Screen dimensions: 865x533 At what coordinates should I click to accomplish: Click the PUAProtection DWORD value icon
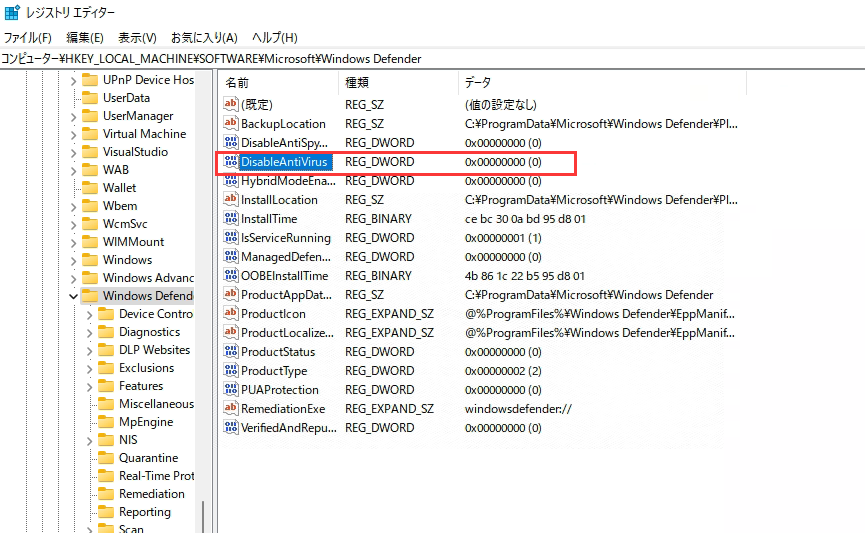pyautogui.click(x=231, y=389)
